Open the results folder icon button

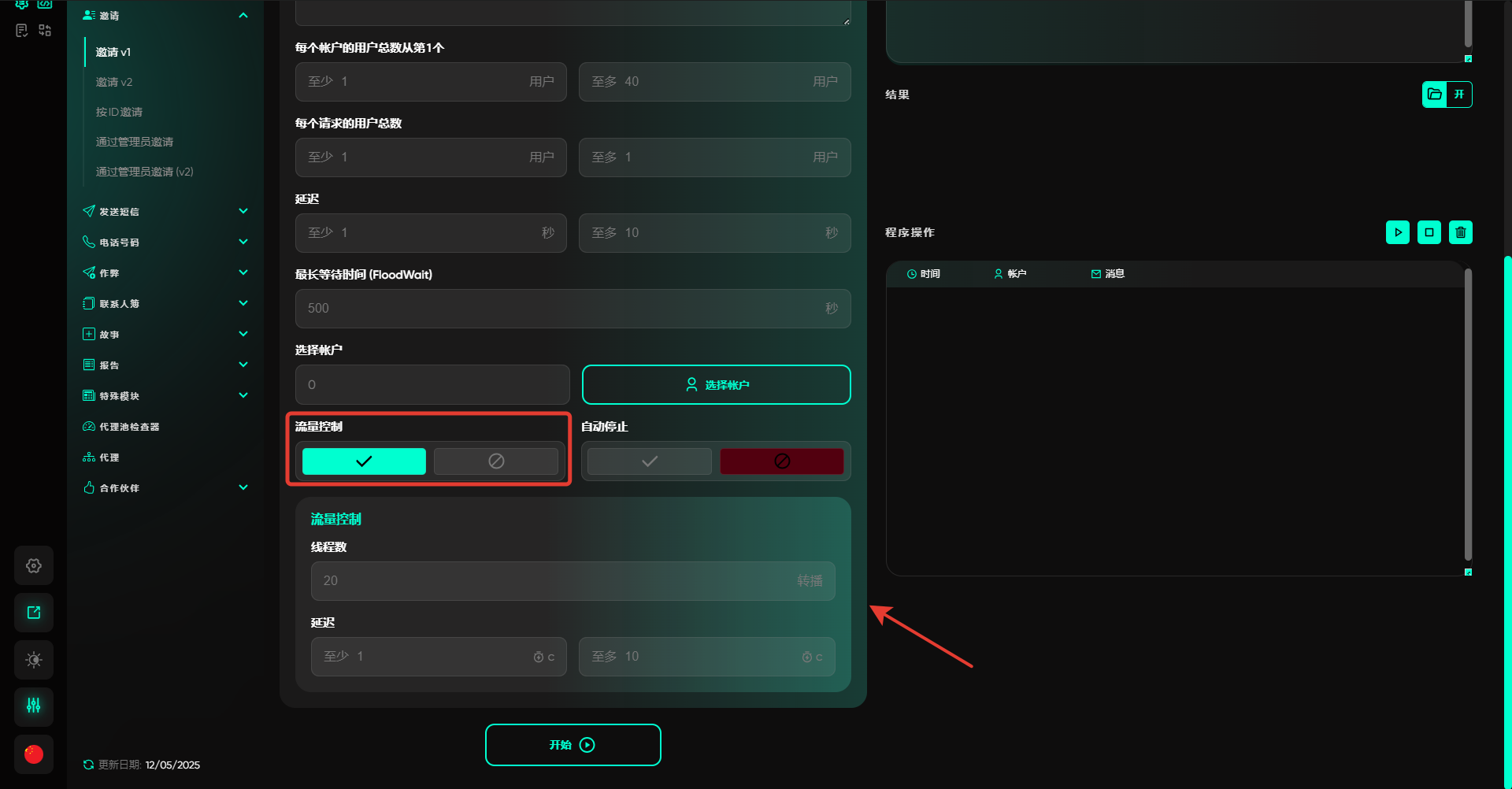[x=1435, y=94]
